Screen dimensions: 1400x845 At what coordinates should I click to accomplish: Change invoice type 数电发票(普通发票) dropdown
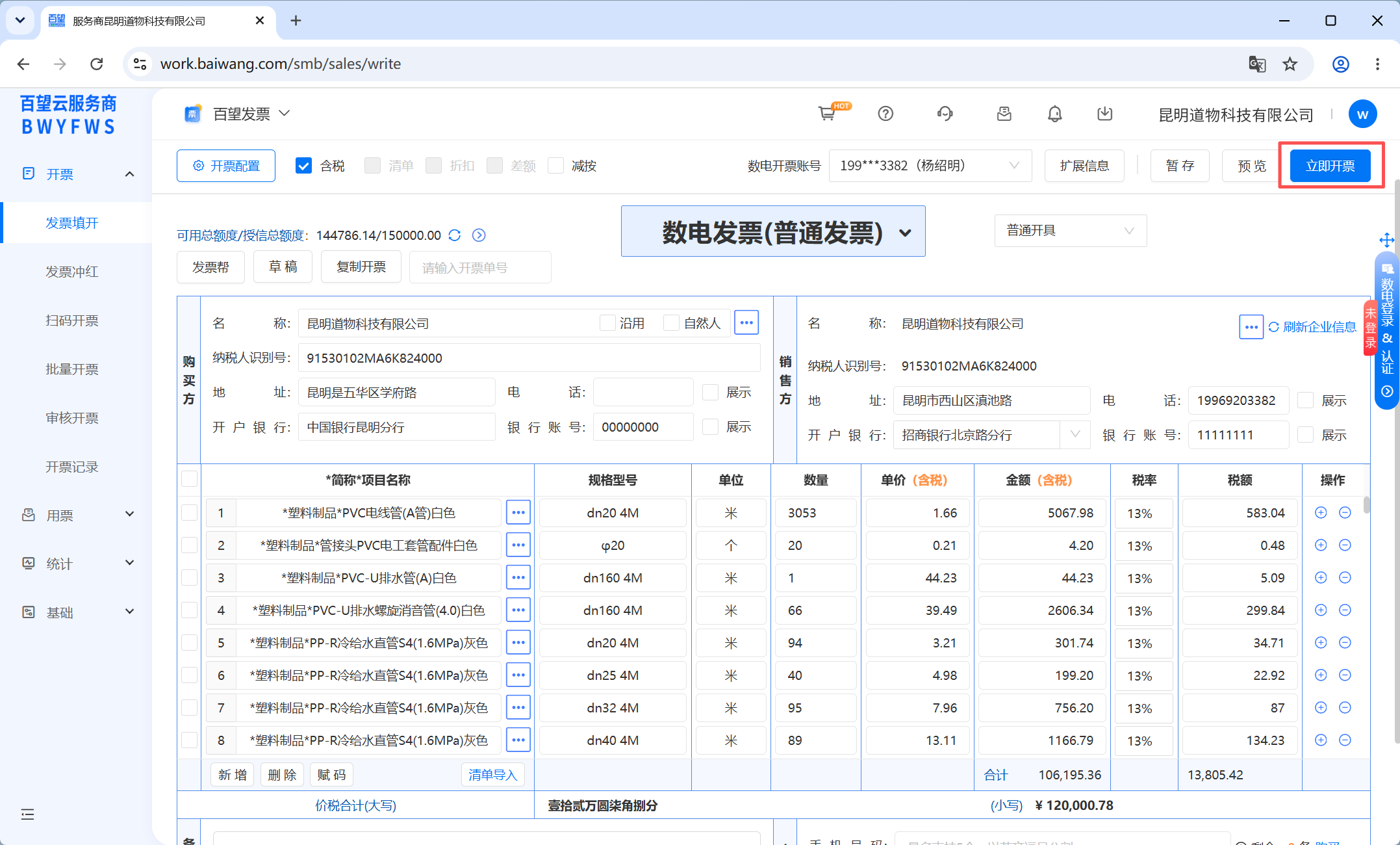(x=773, y=231)
